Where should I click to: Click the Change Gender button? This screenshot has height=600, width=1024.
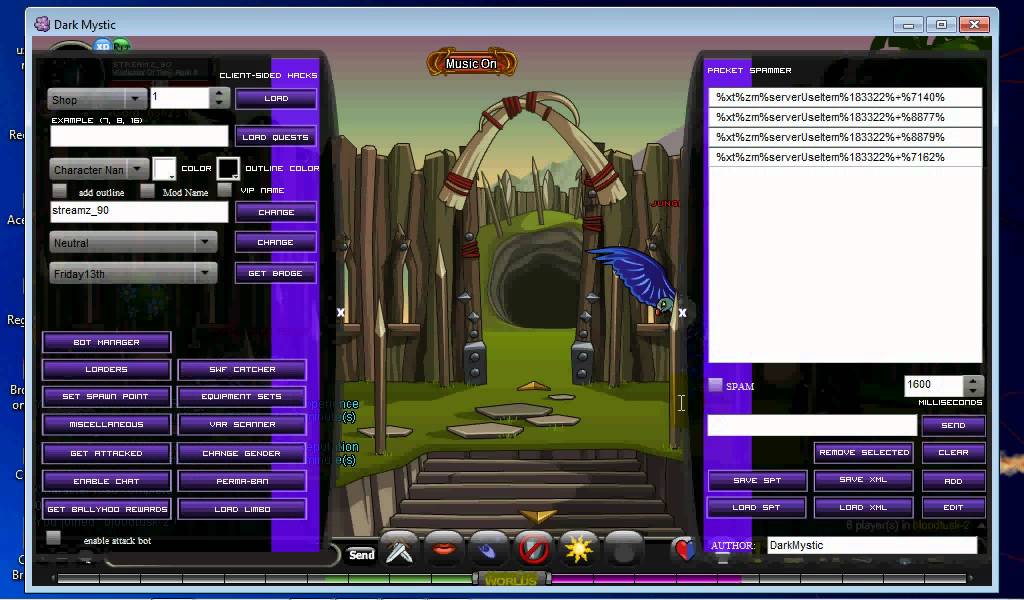[x=242, y=453]
